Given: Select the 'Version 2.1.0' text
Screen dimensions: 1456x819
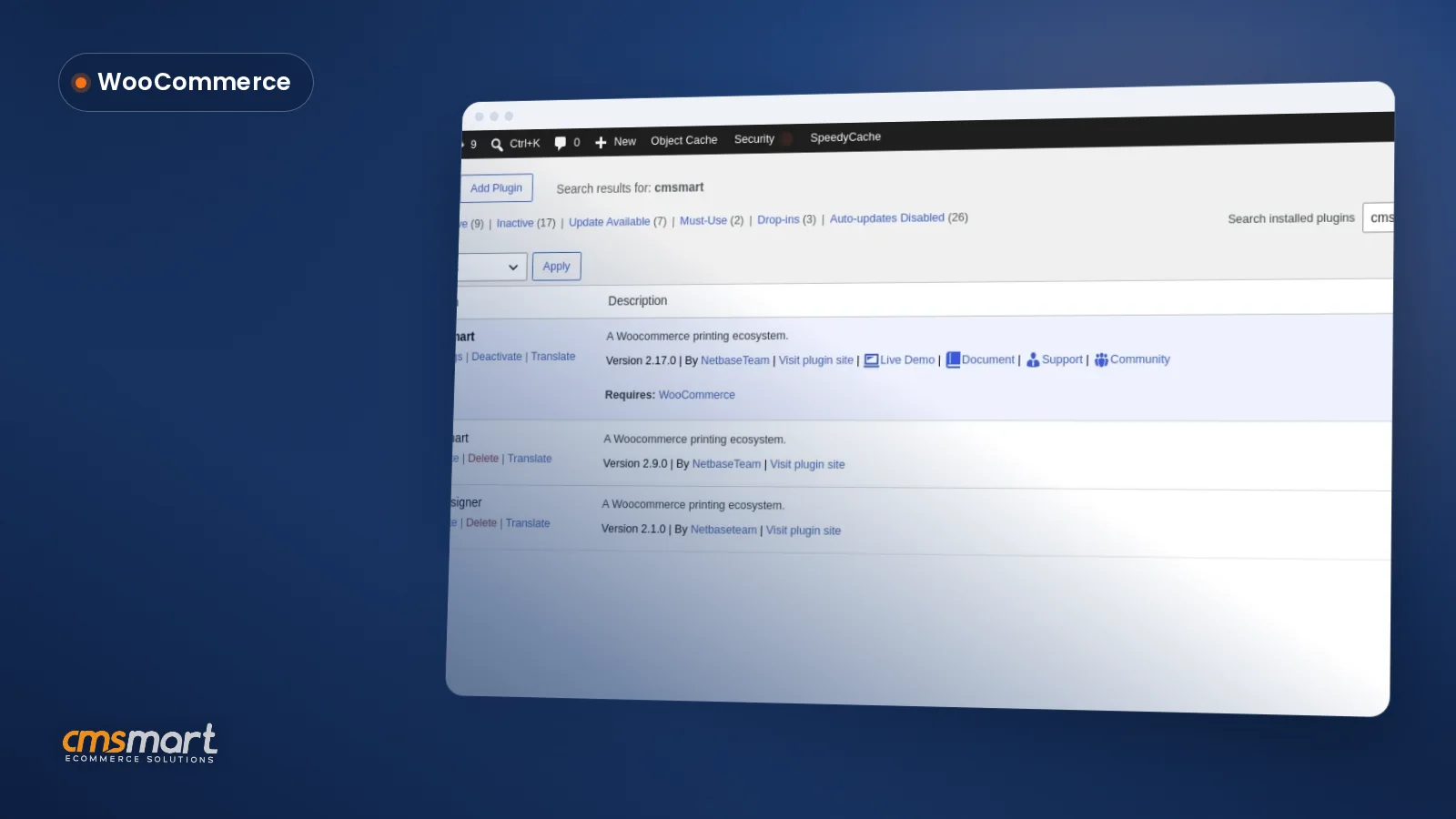Looking at the screenshot, I should point(633,529).
